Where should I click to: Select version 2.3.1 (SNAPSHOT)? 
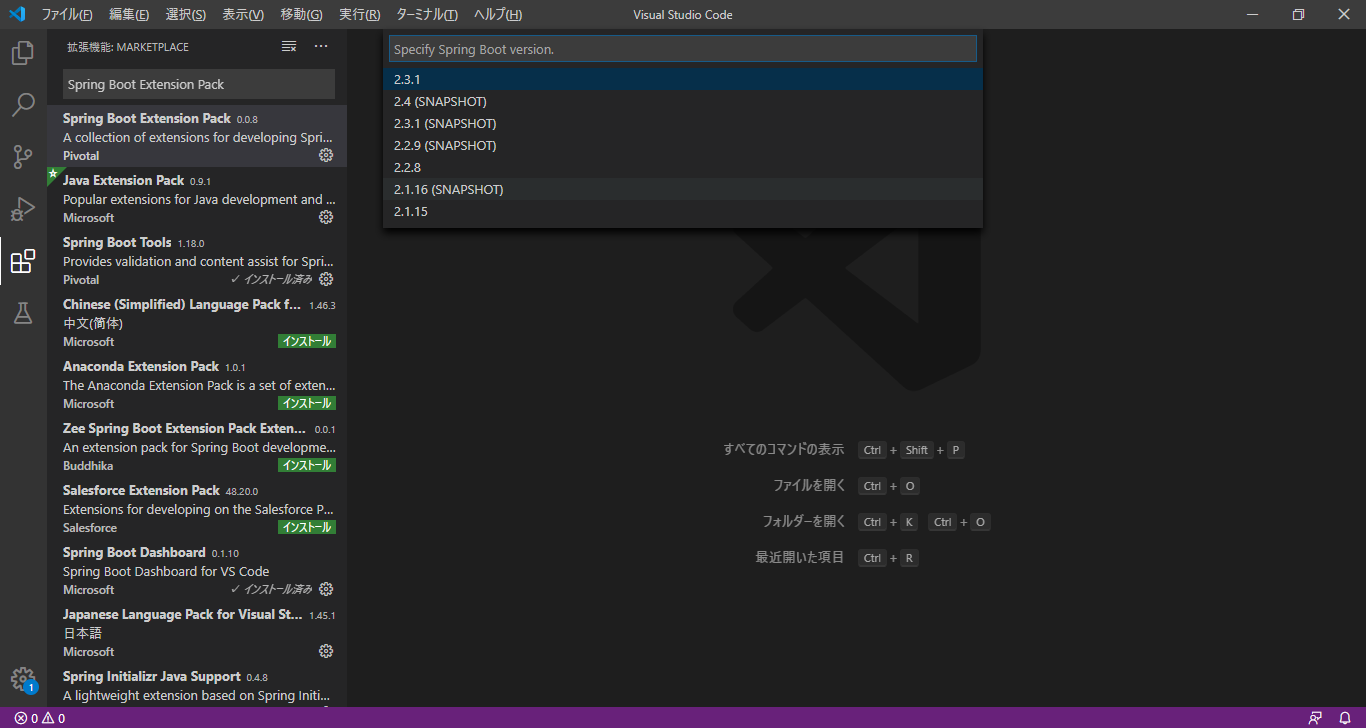pos(683,123)
